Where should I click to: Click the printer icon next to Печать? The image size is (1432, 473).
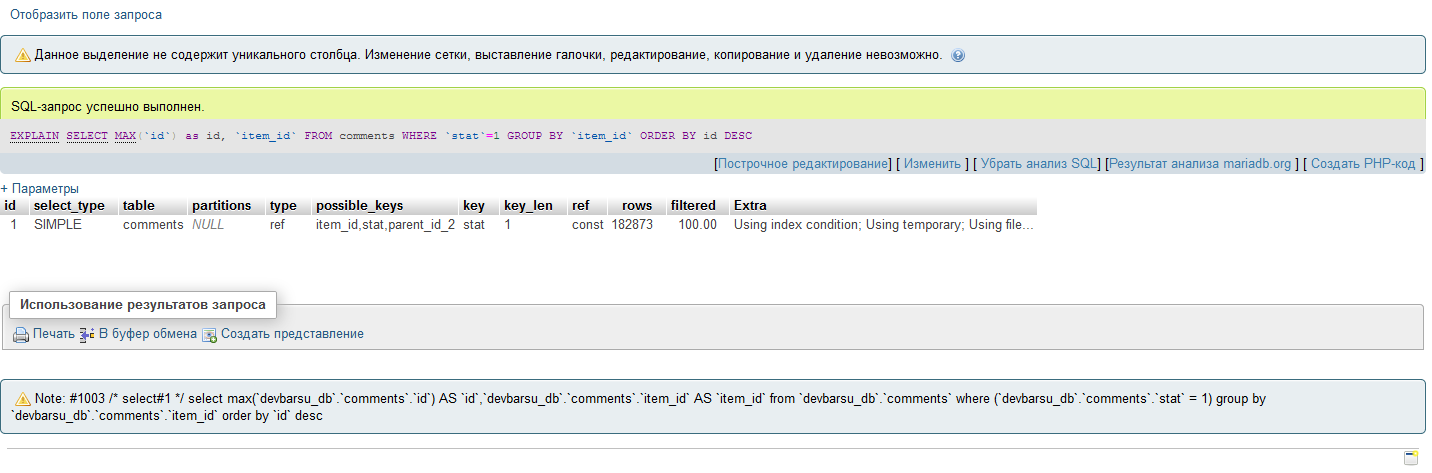click(x=21, y=335)
